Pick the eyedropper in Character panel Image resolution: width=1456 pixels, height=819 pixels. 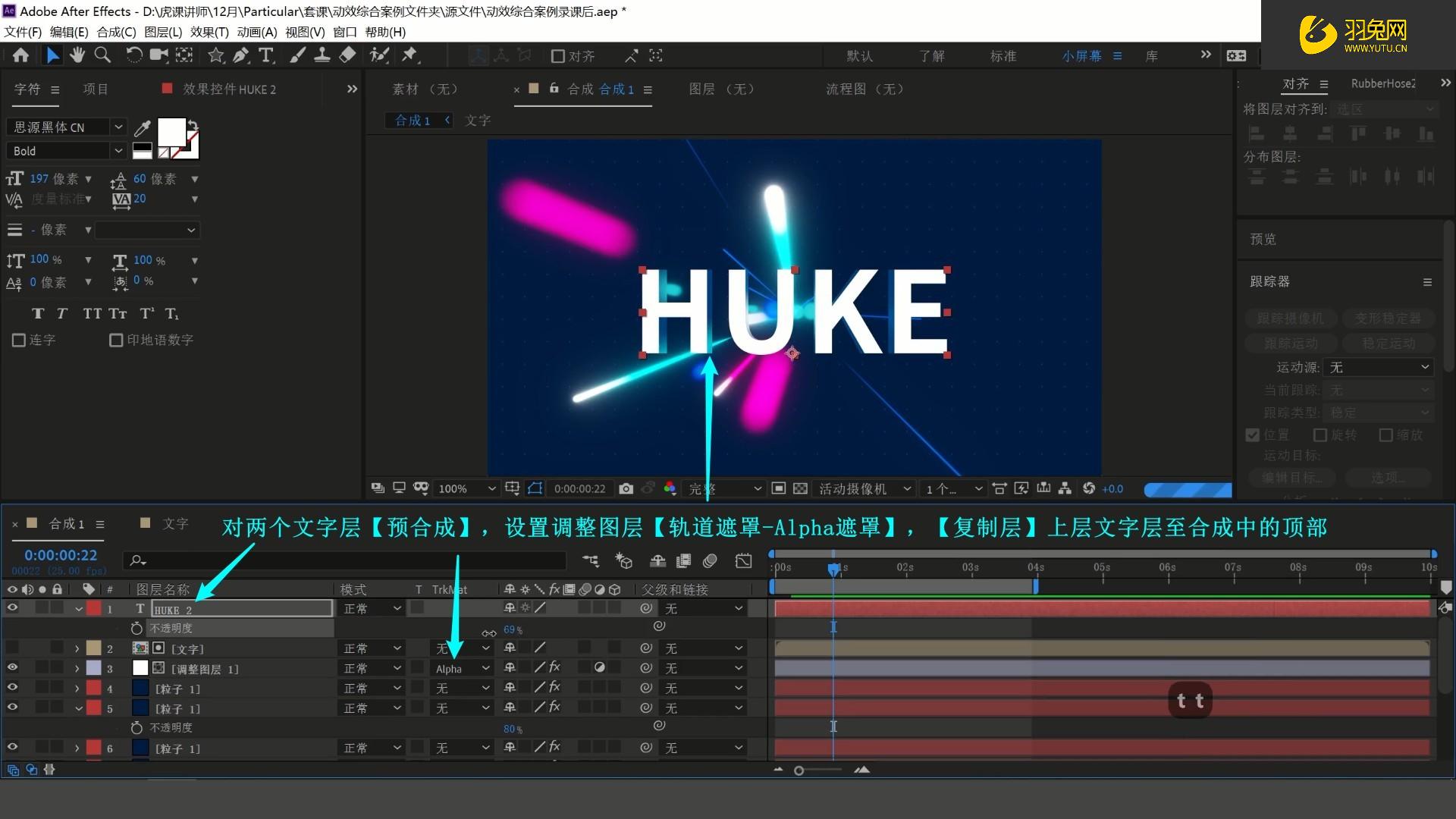(x=142, y=127)
